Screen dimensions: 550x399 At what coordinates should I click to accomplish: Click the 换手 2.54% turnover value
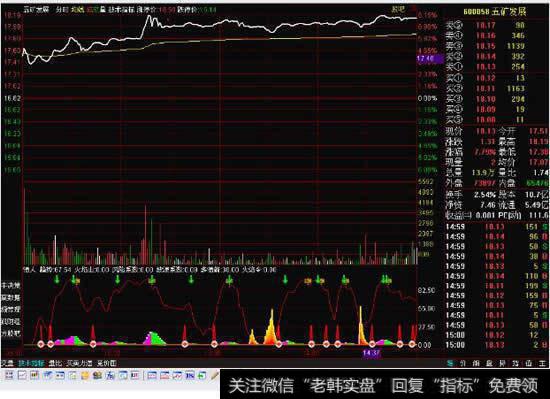[x=485, y=194]
